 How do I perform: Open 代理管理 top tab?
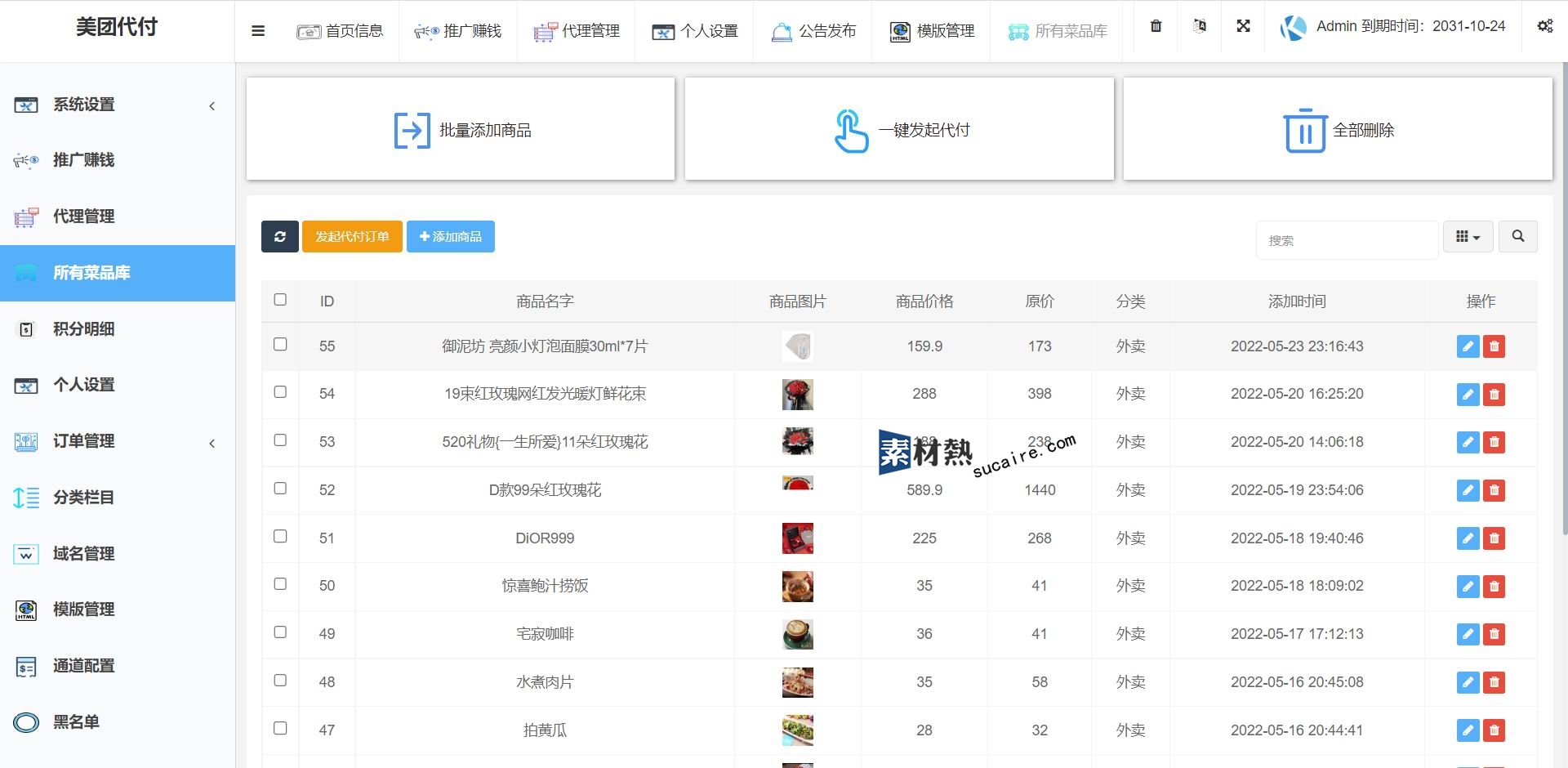tap(576, 31)
